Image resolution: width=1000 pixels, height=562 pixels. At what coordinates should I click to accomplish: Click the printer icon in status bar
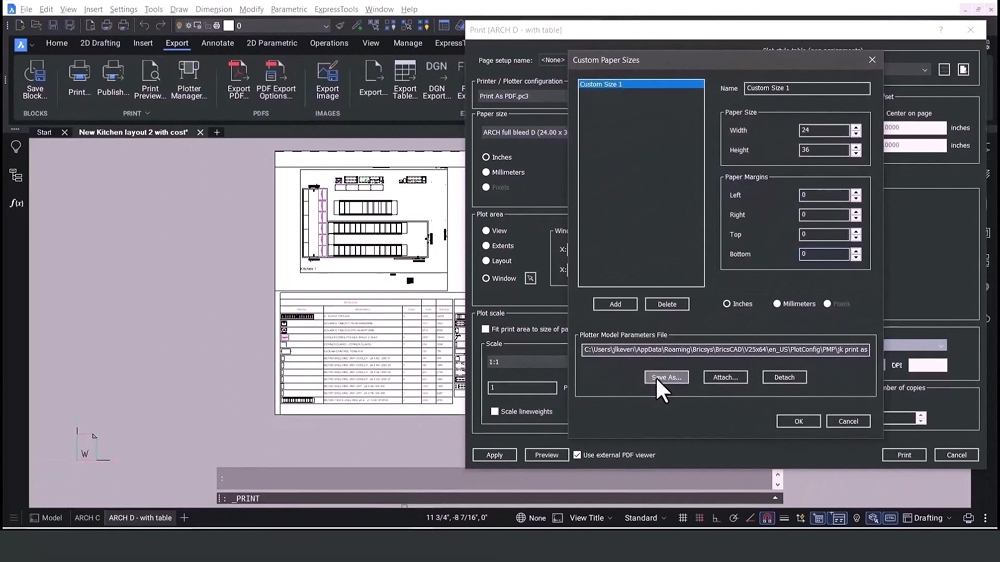click(968, 518)
